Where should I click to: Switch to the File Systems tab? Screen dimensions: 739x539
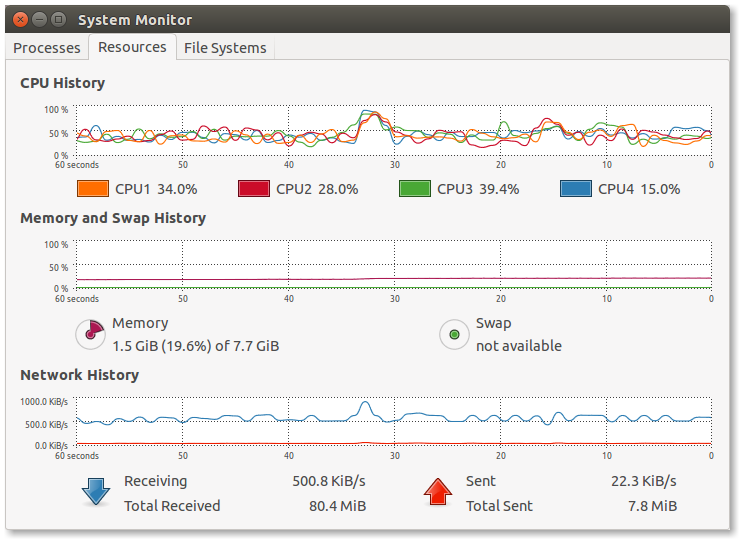[x=225, y=48]
